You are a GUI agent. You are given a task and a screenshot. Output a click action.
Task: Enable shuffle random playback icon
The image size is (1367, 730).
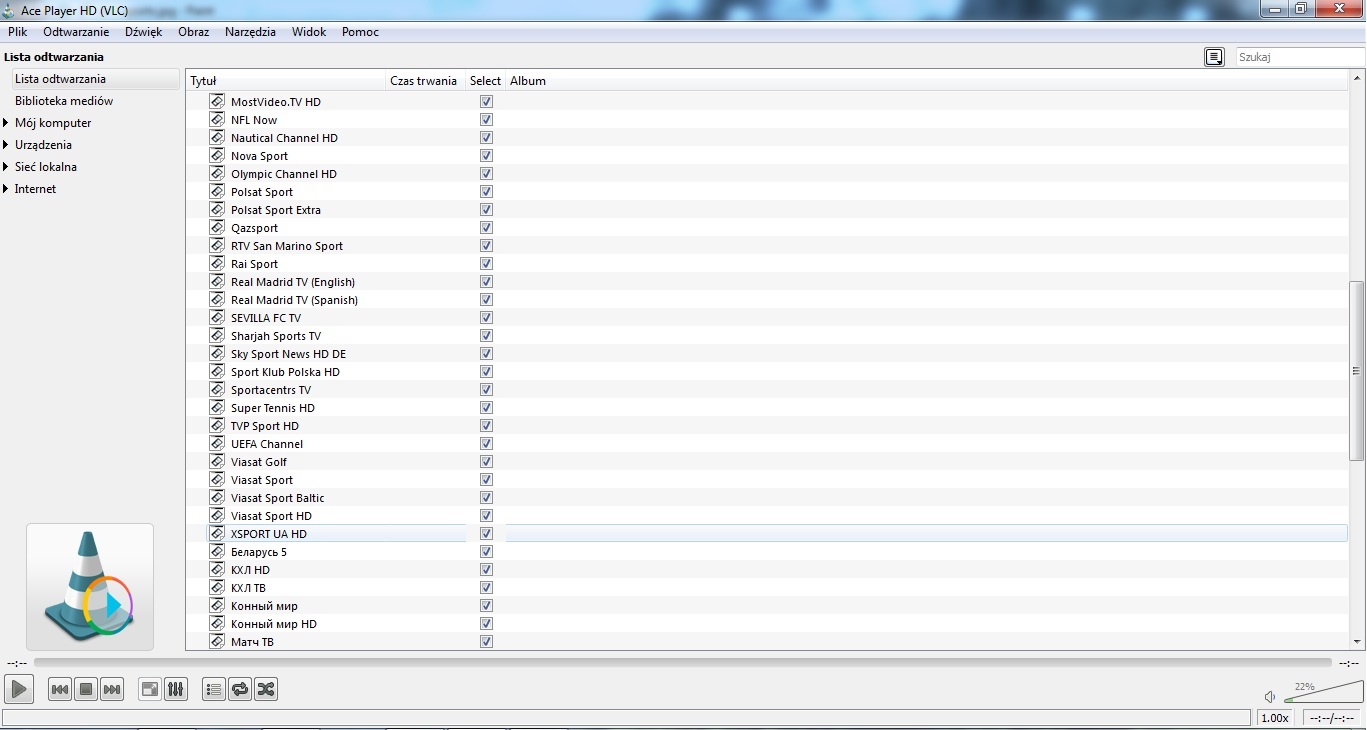click(266, 689)
